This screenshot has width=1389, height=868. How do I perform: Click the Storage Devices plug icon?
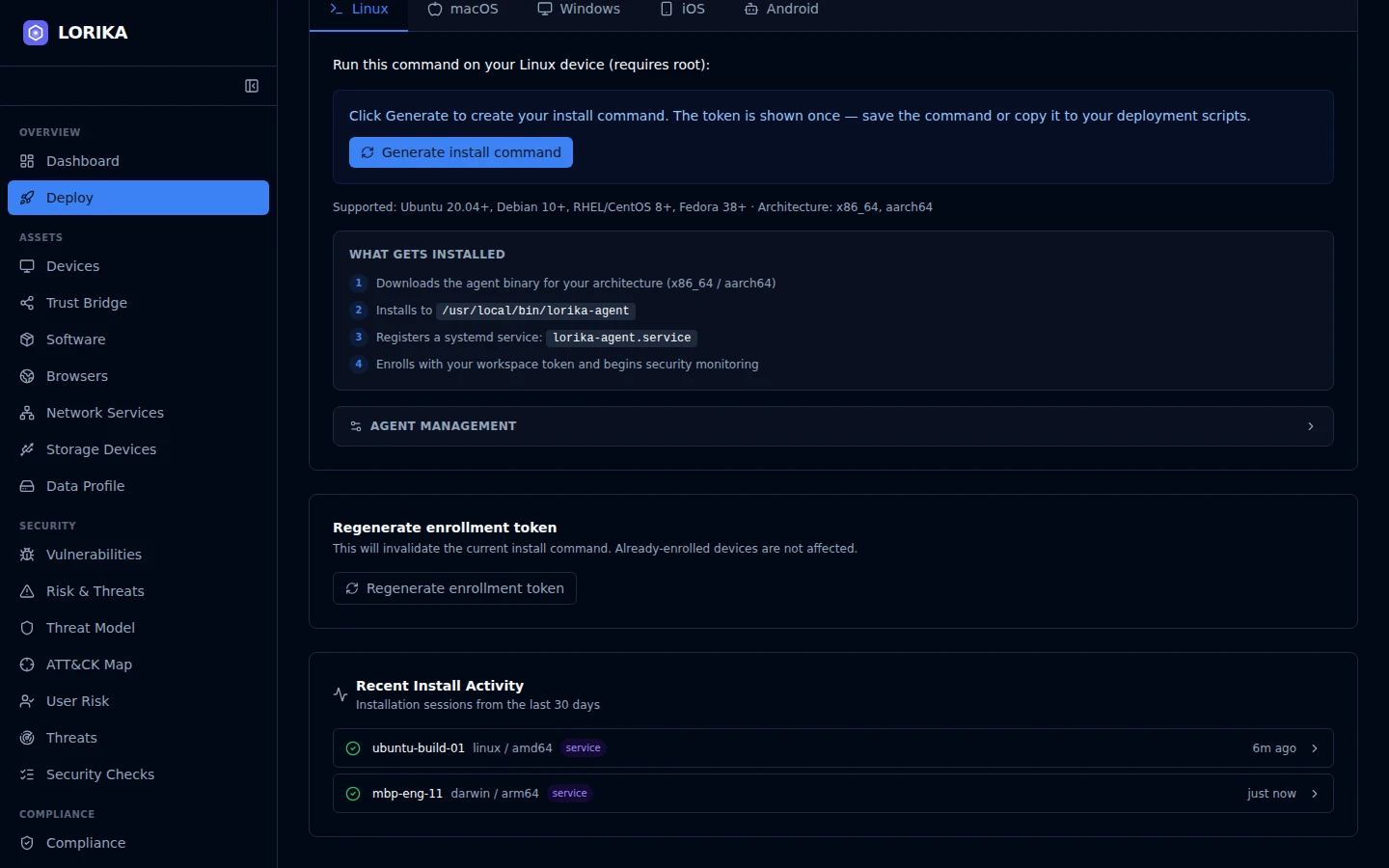tap(27, 449)
